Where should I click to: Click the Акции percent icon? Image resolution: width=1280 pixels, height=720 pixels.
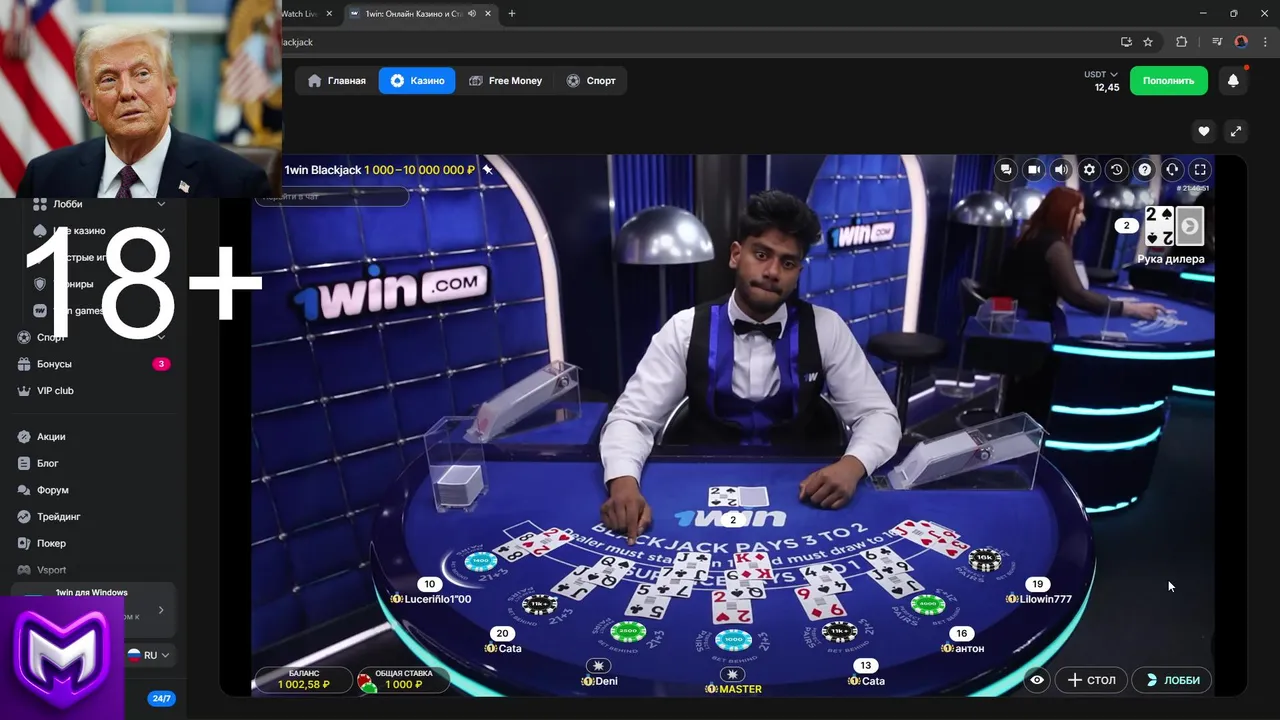25,437
